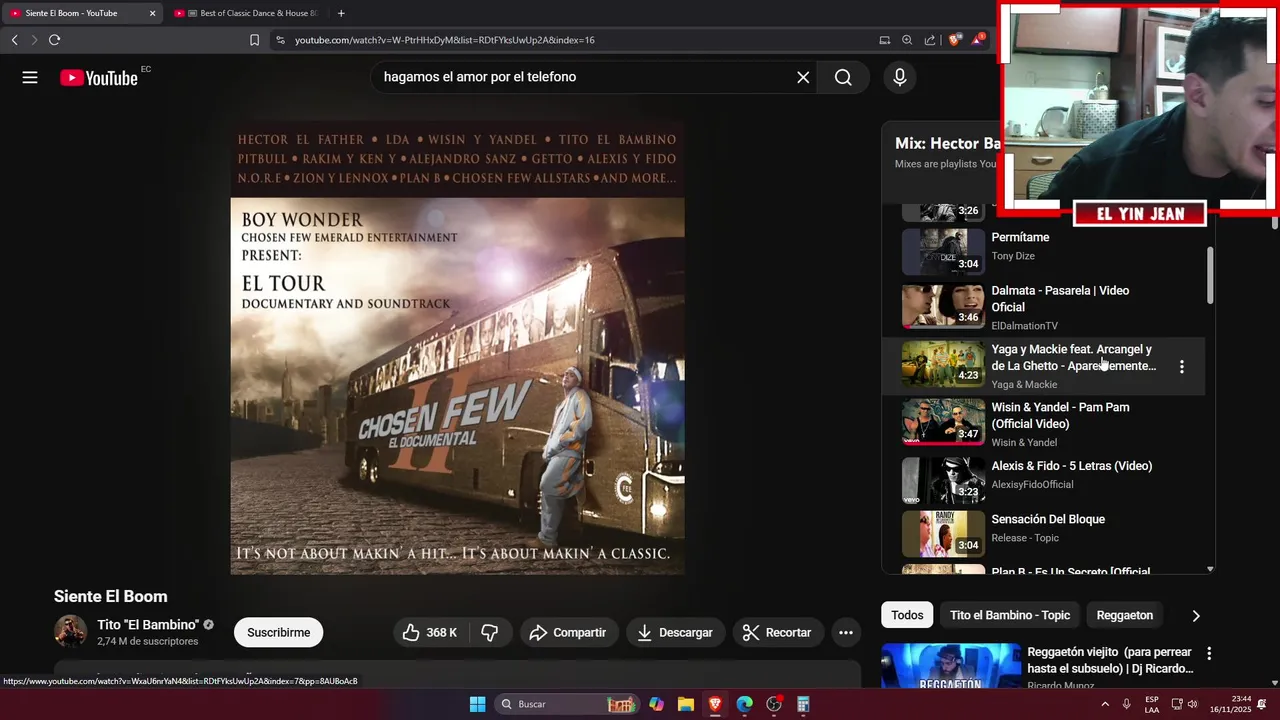Show hidden system tray icons

[x=1105, y=704]
